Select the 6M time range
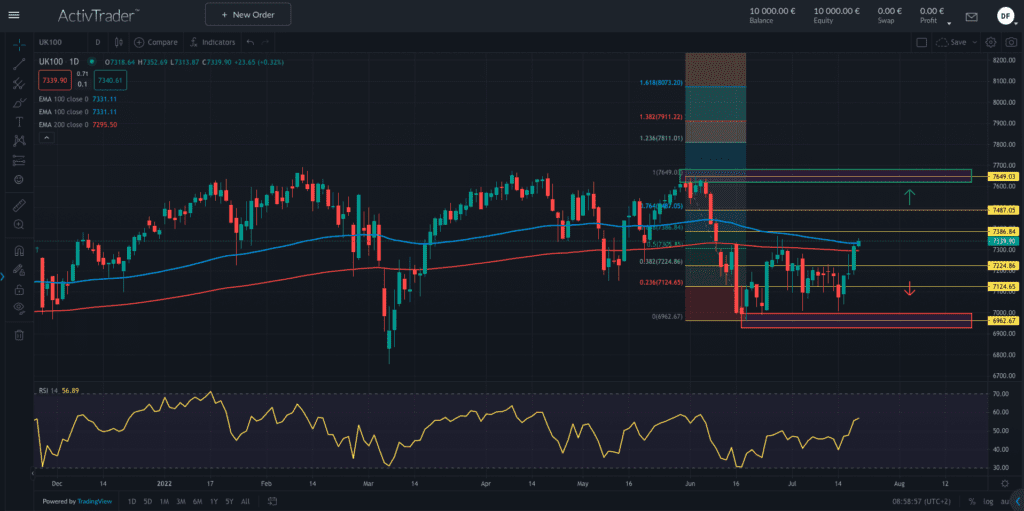The height and width of the screenshot is (511, 1024). pyautogui.click(x=197, y=501)
